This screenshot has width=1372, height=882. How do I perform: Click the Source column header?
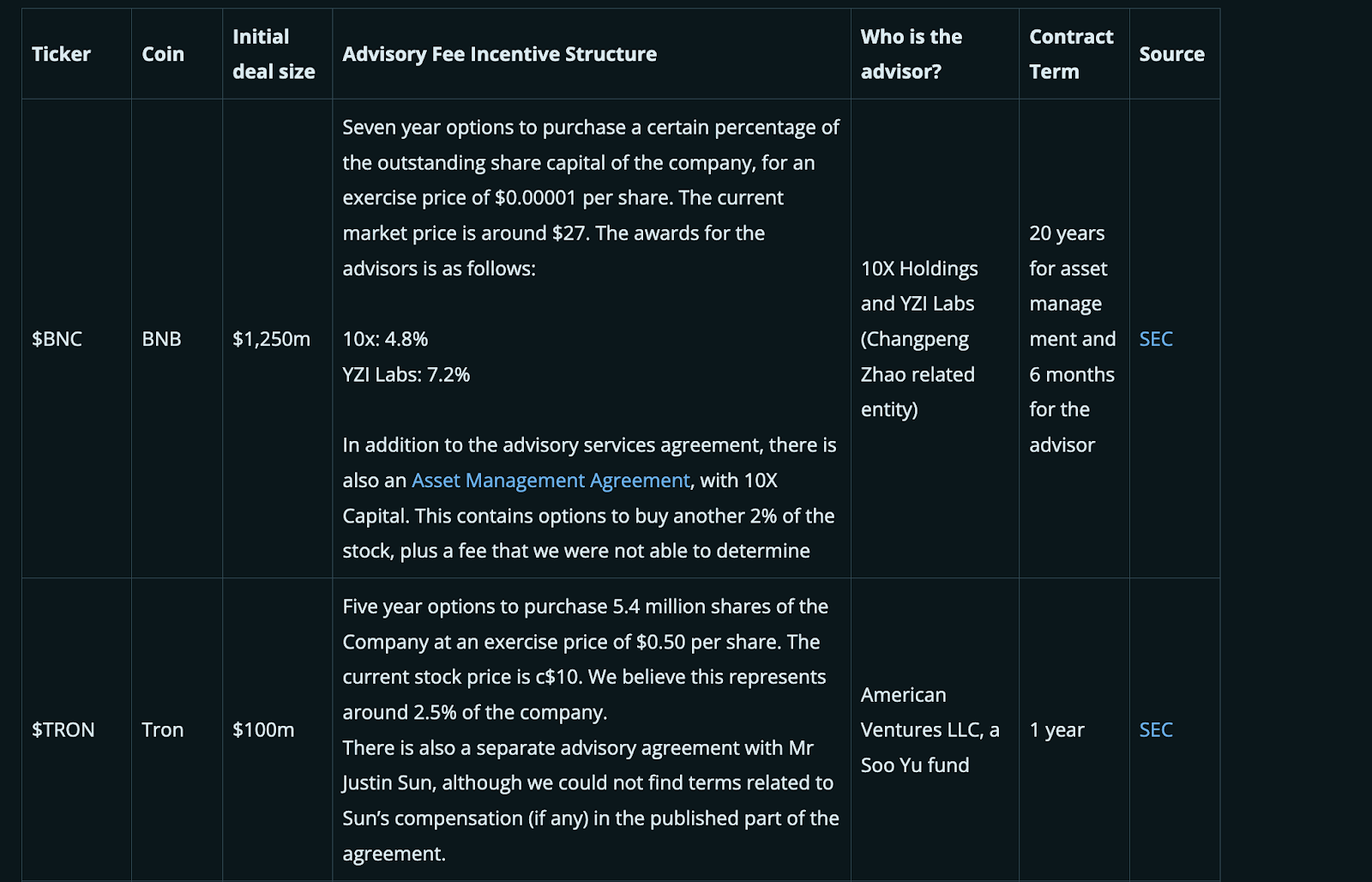coord(1171,54)
